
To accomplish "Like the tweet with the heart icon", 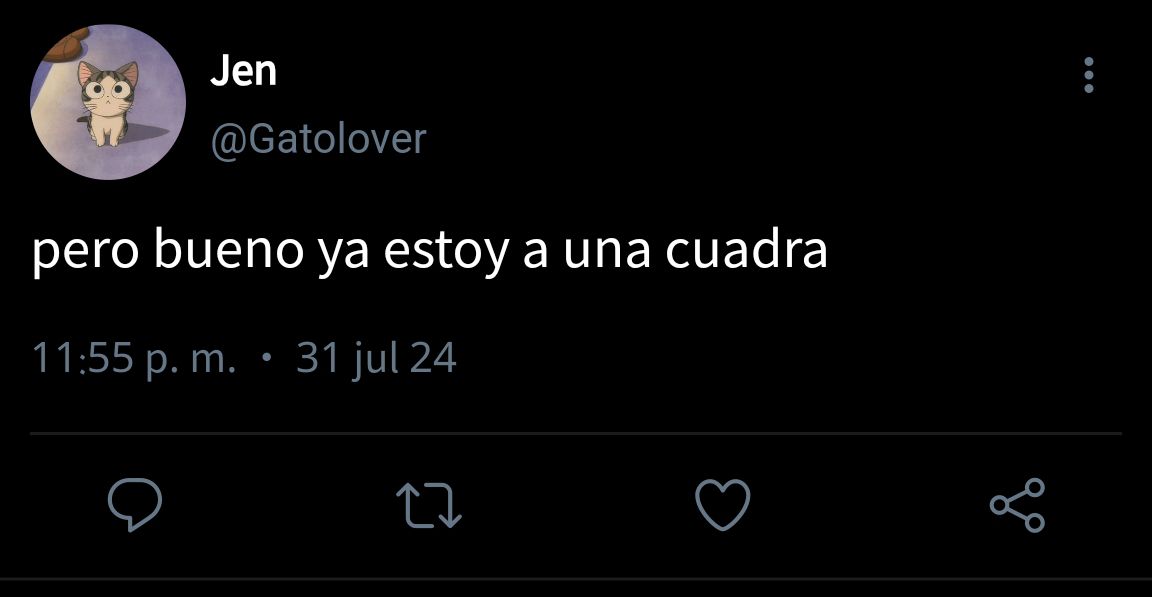I will click(723, 504).
